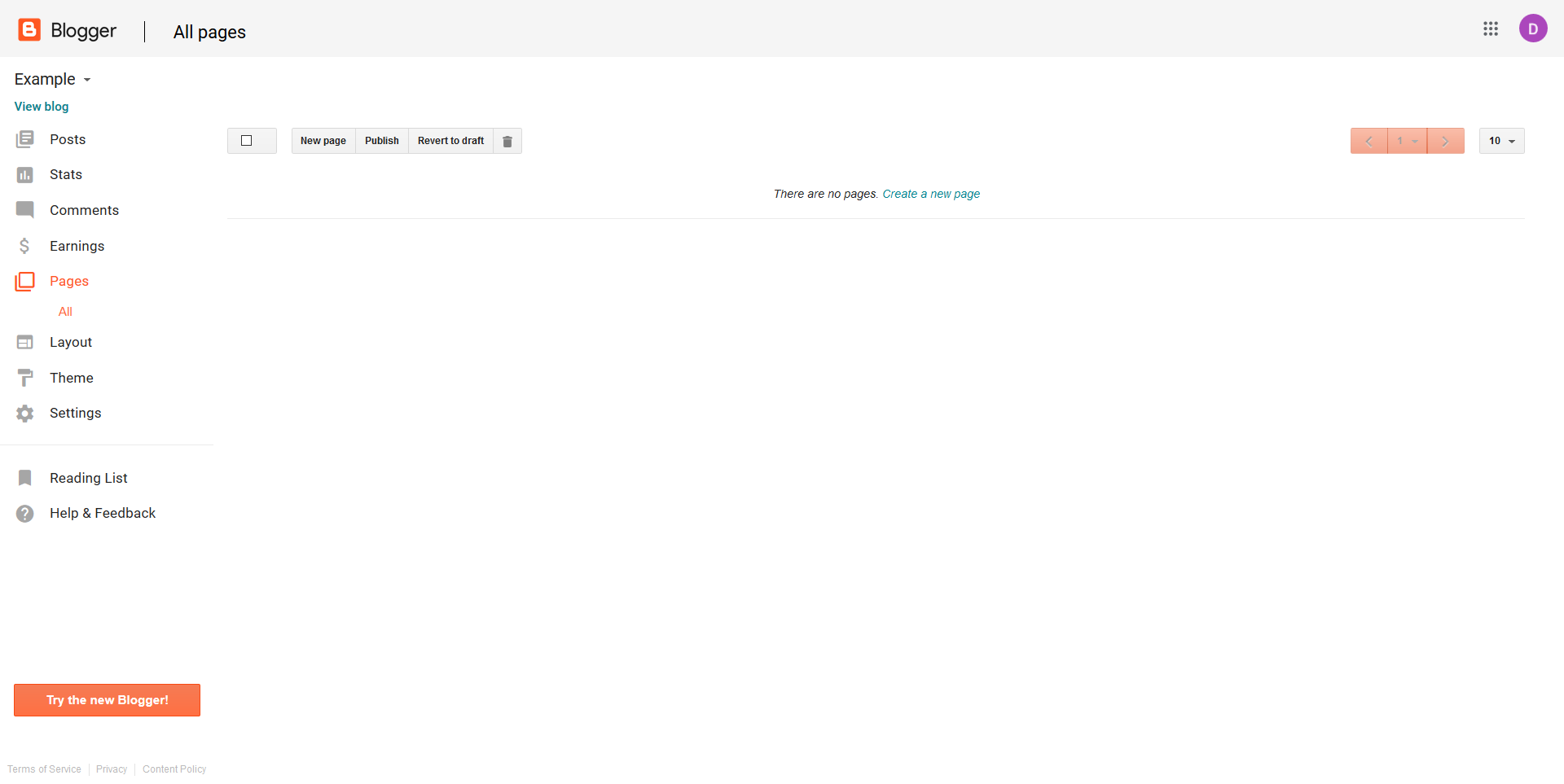Go to the next page arrow
The width and height of the screenshot is (1564, 784).
click(1446, 141)
